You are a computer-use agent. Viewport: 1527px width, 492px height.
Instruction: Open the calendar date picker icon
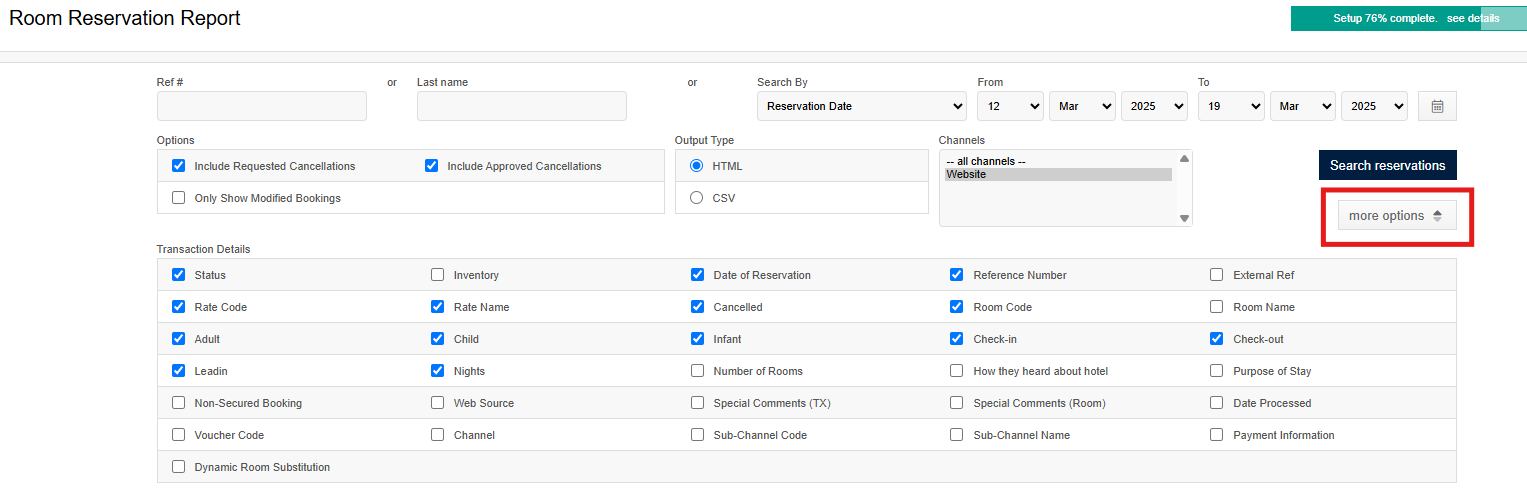1437,106
